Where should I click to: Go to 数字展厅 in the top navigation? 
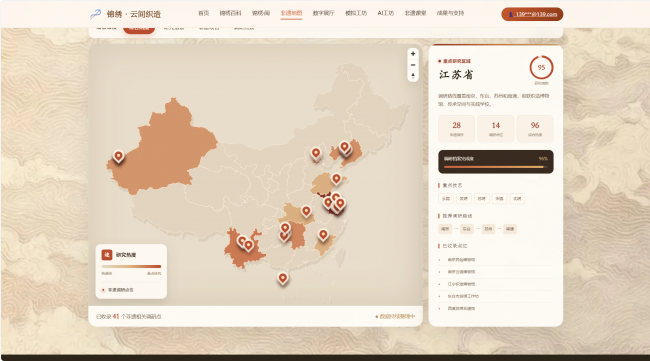323,13
